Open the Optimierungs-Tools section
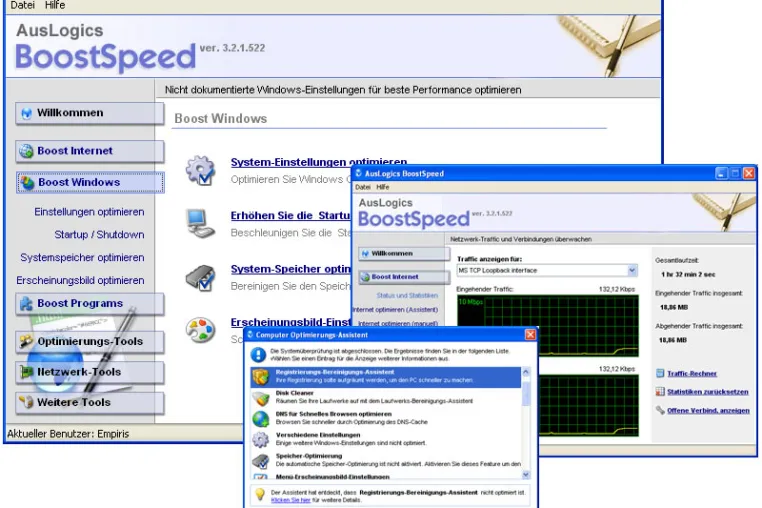The height and width of the screenshot is (508, 762). click(x=89, y=342)
